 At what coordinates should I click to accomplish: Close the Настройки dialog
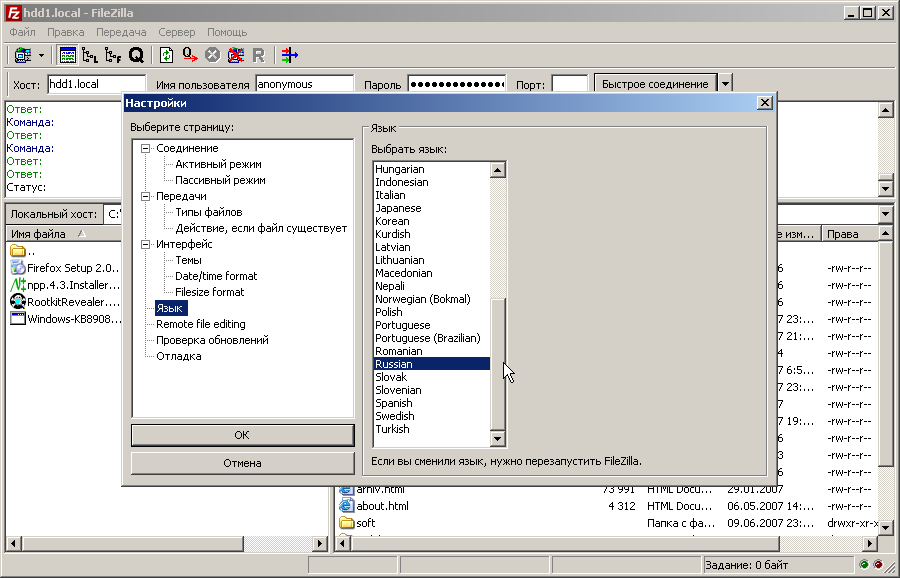point(765,103)
